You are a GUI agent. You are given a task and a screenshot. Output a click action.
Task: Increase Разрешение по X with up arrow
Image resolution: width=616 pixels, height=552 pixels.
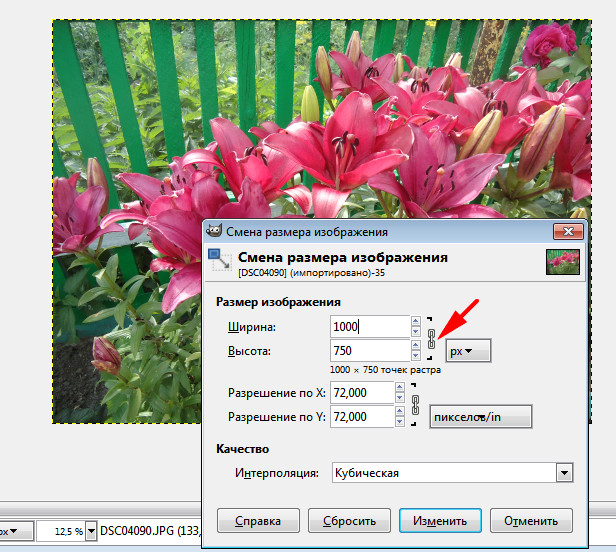pos(400,387)
